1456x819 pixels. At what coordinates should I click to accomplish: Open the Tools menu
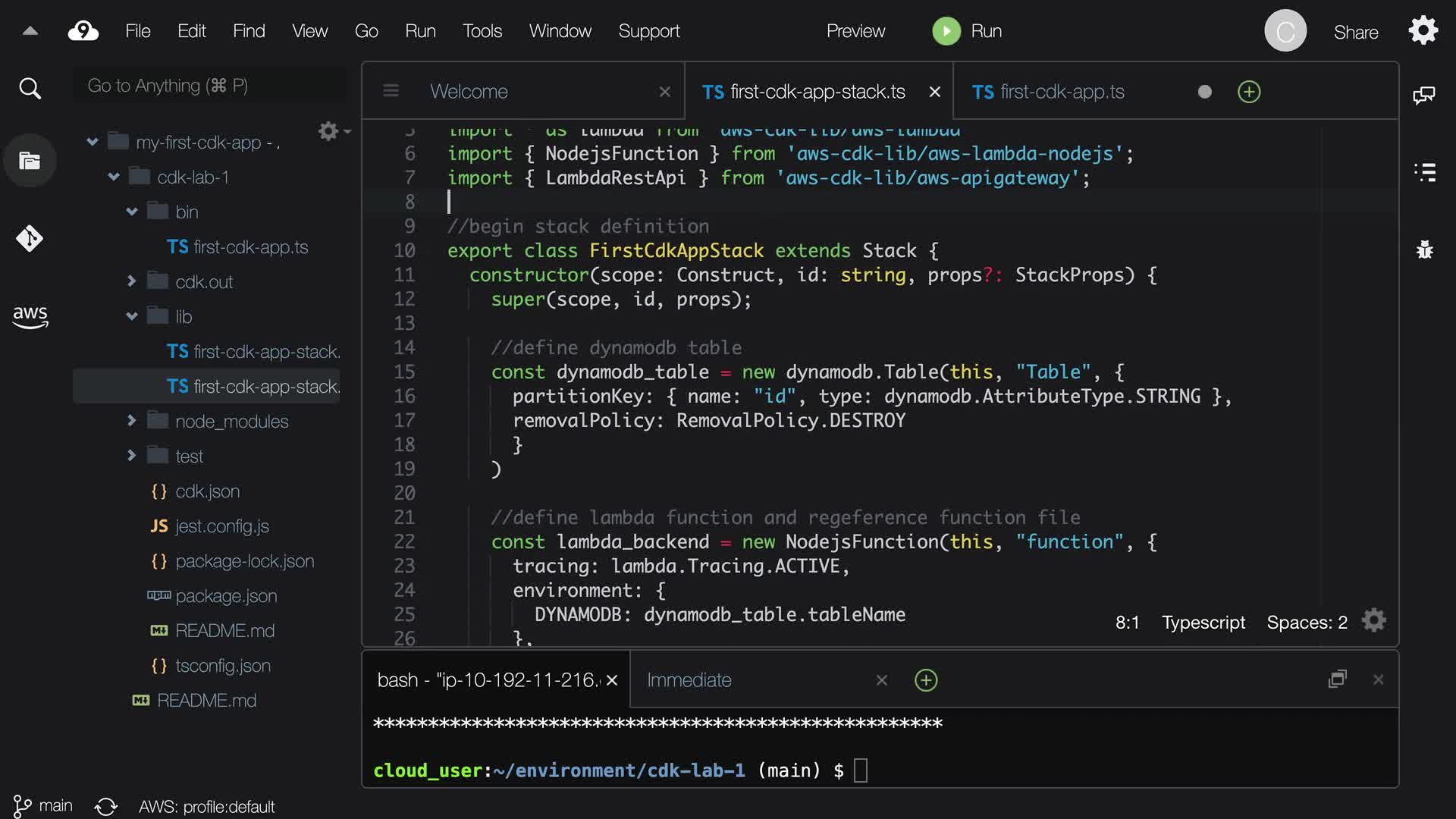[x=482, y=31]
